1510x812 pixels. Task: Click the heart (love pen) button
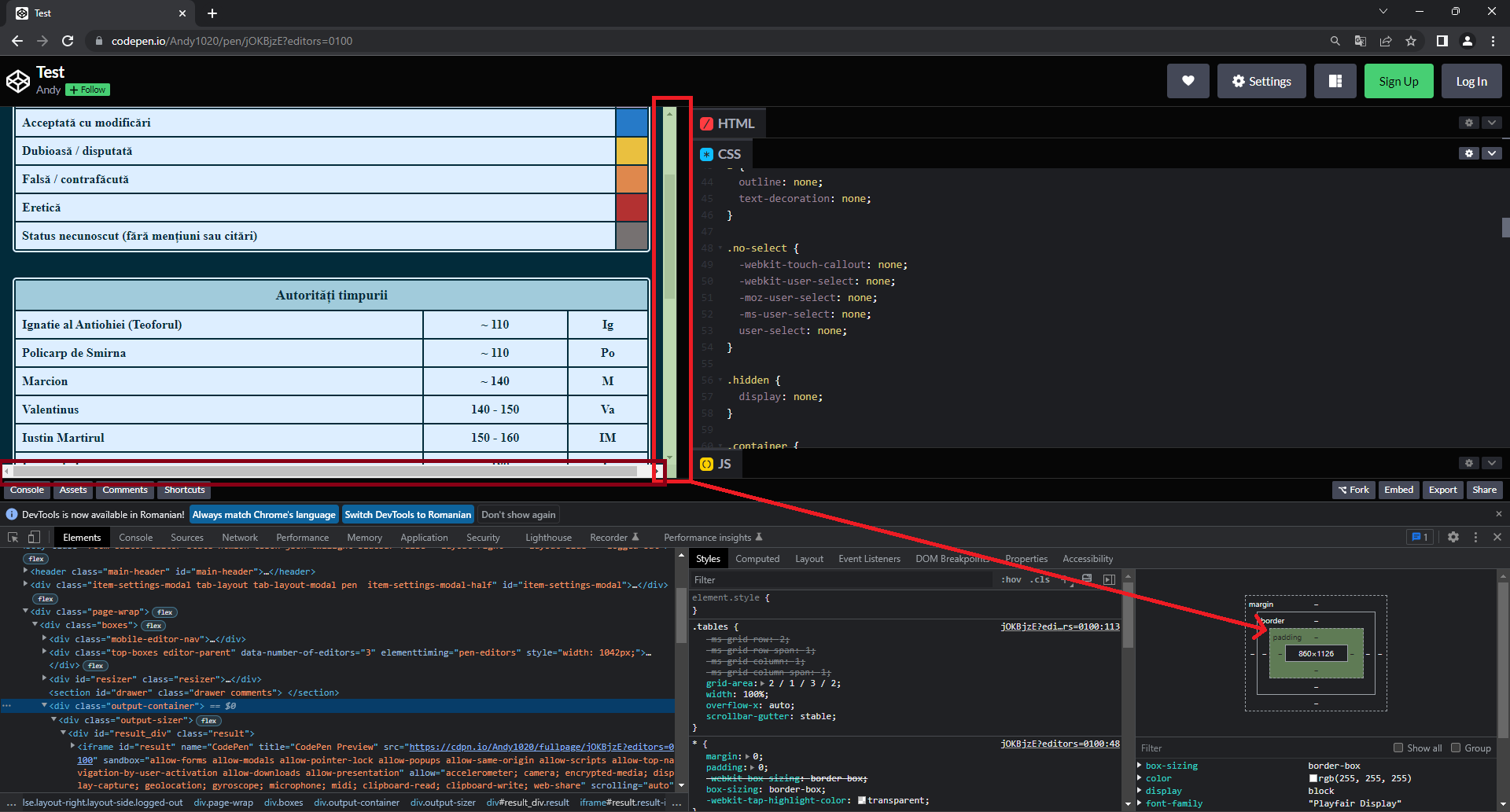pos(1188,81)
